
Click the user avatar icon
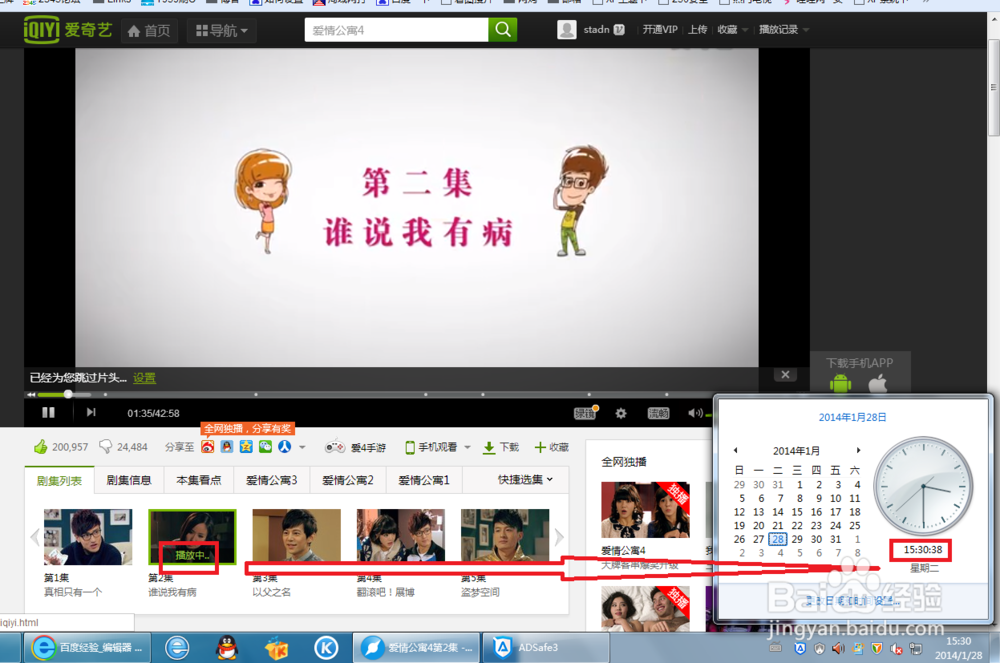point(567,29)
